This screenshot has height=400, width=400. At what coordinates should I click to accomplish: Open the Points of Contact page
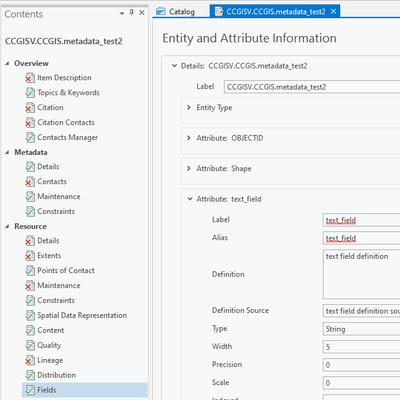click(x=66, y=270)
